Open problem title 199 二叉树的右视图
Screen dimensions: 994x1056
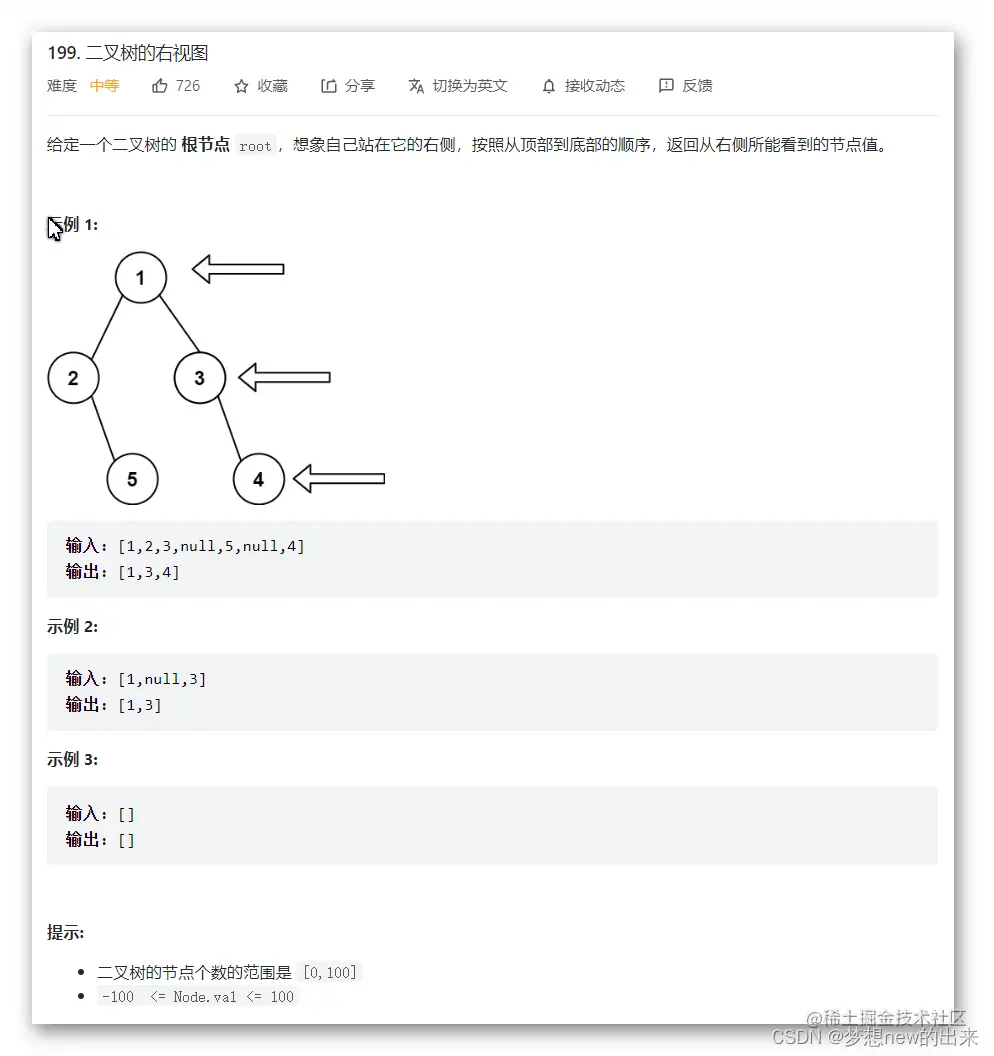128,53
